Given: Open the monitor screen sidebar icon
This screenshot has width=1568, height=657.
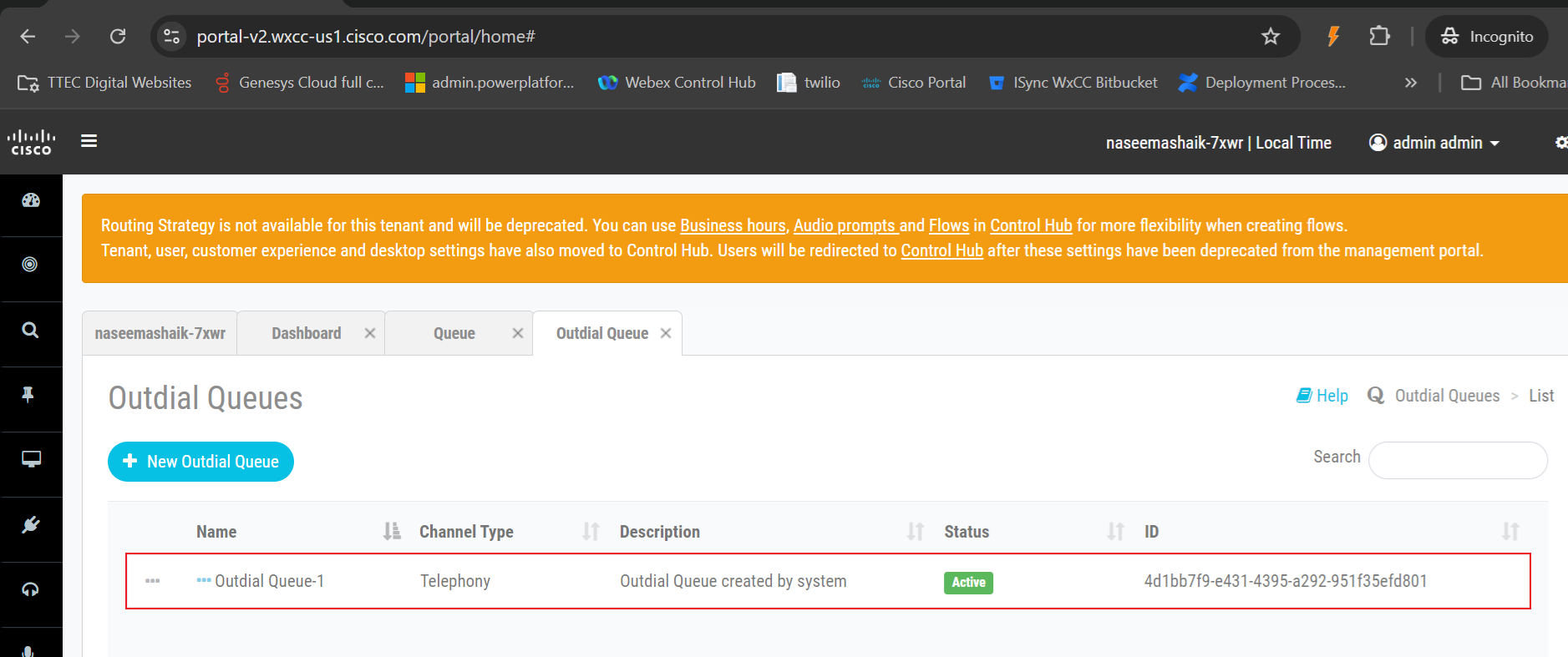Looking at the screenshot, I should click(31, 459).
